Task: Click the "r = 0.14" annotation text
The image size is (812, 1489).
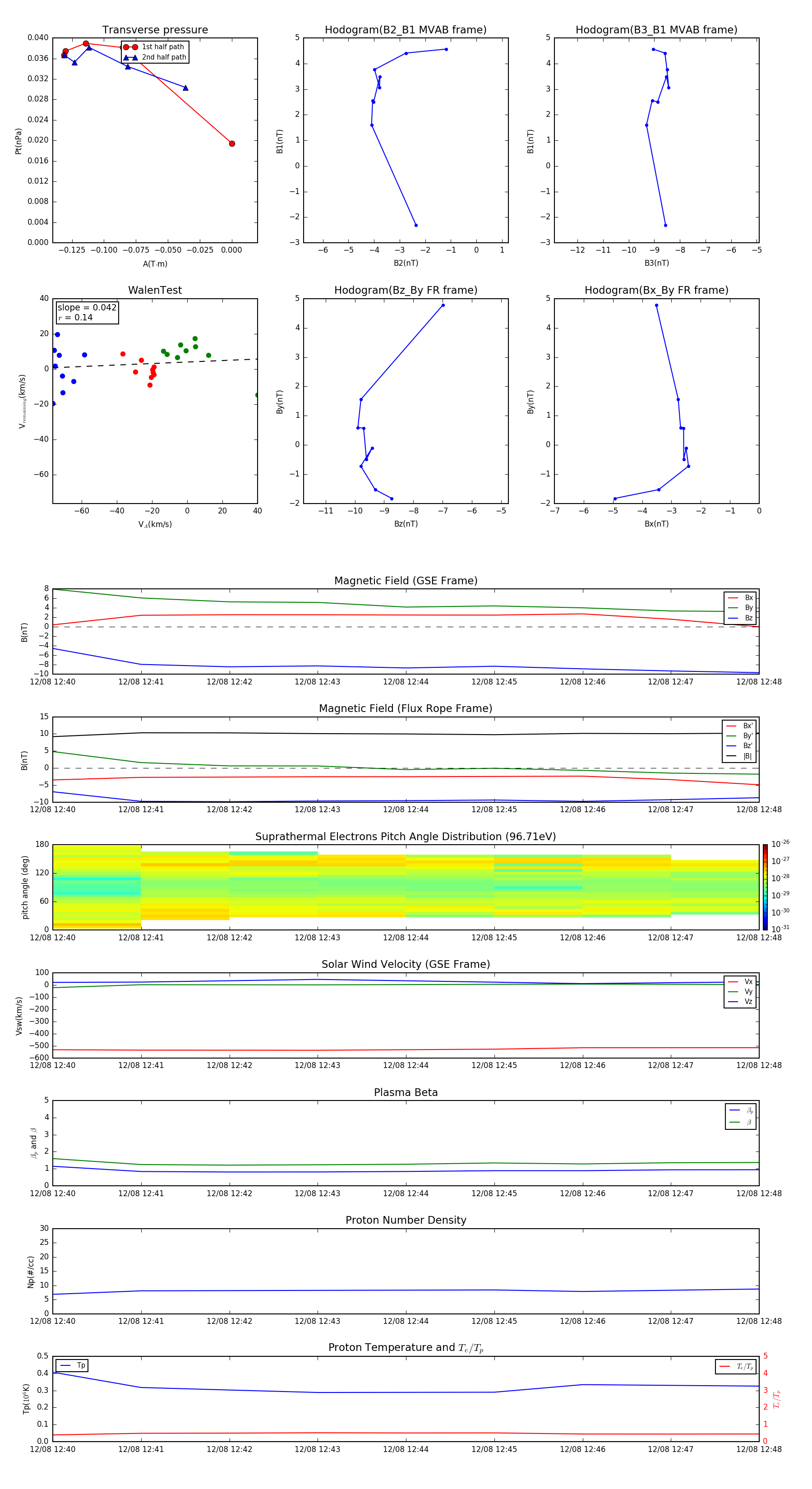Action: click(x=75, y=318)
